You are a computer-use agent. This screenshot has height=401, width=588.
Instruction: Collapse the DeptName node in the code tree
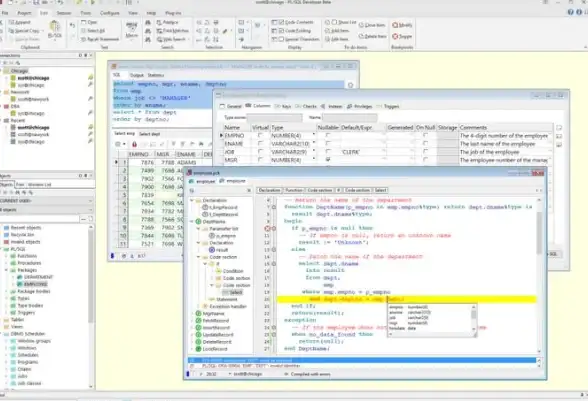[x=192, y=222]
